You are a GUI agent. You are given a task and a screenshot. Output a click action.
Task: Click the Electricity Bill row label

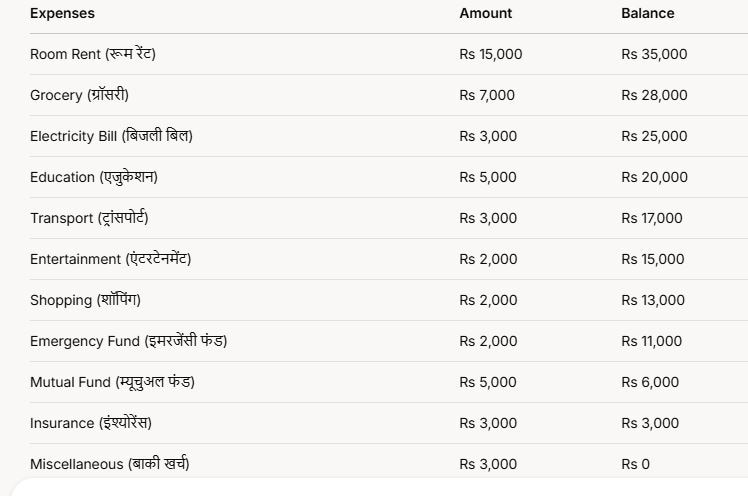pyautogui.click(x=111, y=136)
